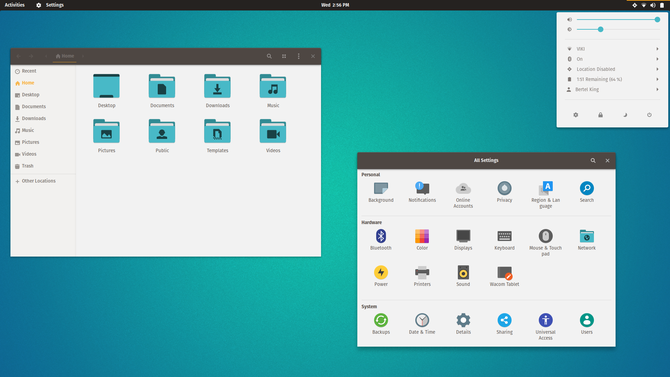Open Universal Access settings

545,327
